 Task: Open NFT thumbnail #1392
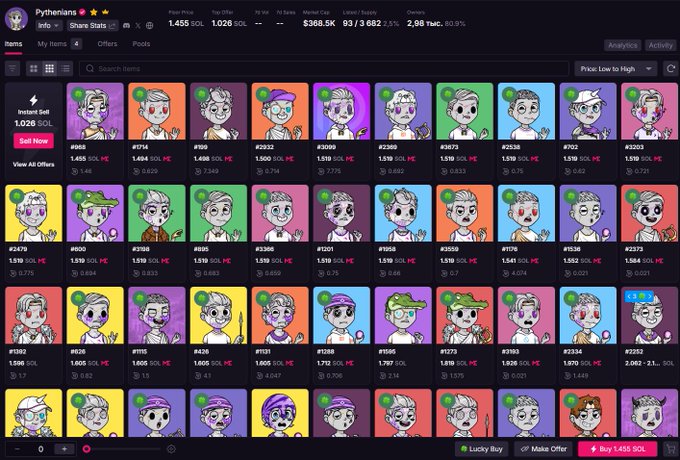[x=33, y=315]
